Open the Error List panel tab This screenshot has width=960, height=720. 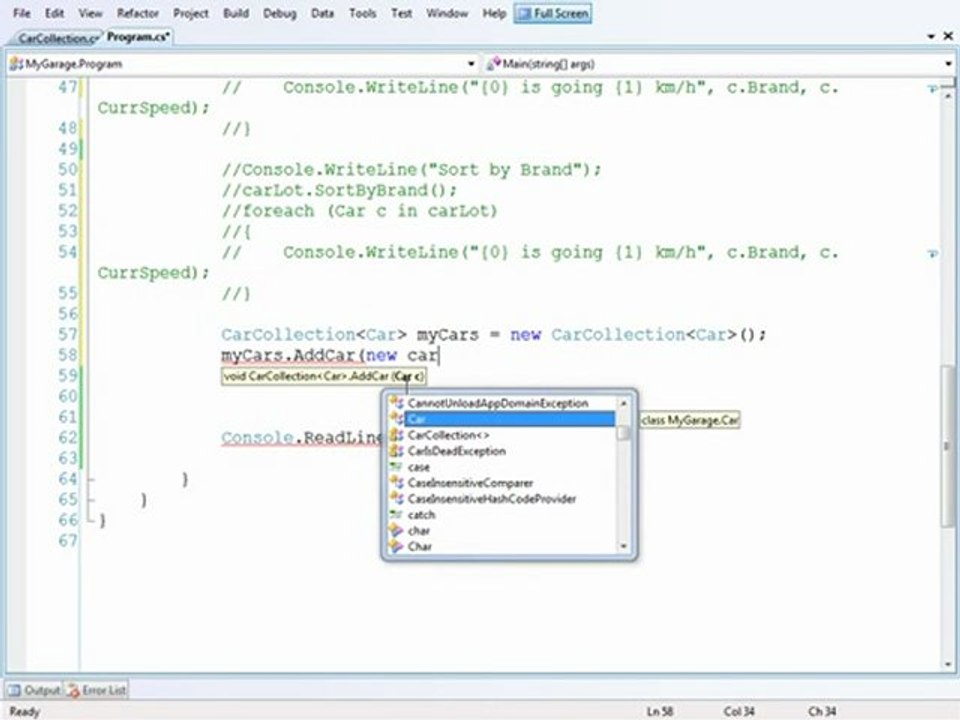coord(97,690)
